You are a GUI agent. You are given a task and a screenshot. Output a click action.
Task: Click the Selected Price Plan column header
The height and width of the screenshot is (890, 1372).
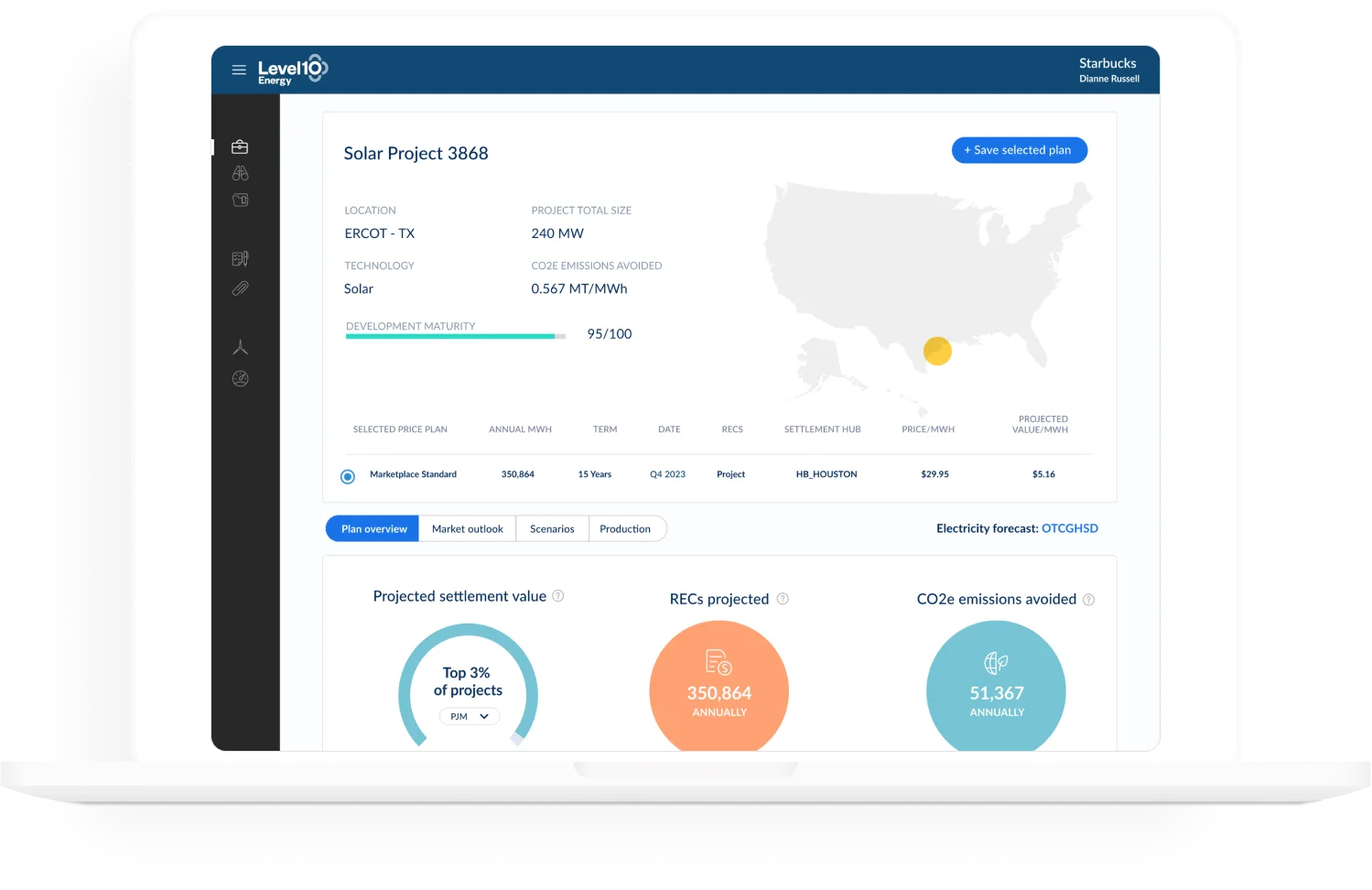tap(400, 429)
